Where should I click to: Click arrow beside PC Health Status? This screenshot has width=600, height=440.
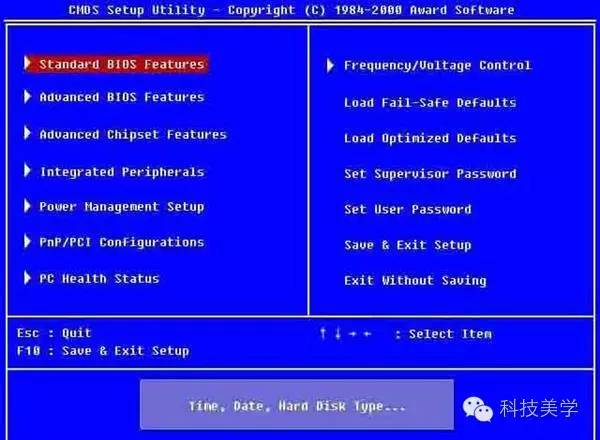click(x=27, y=277)
